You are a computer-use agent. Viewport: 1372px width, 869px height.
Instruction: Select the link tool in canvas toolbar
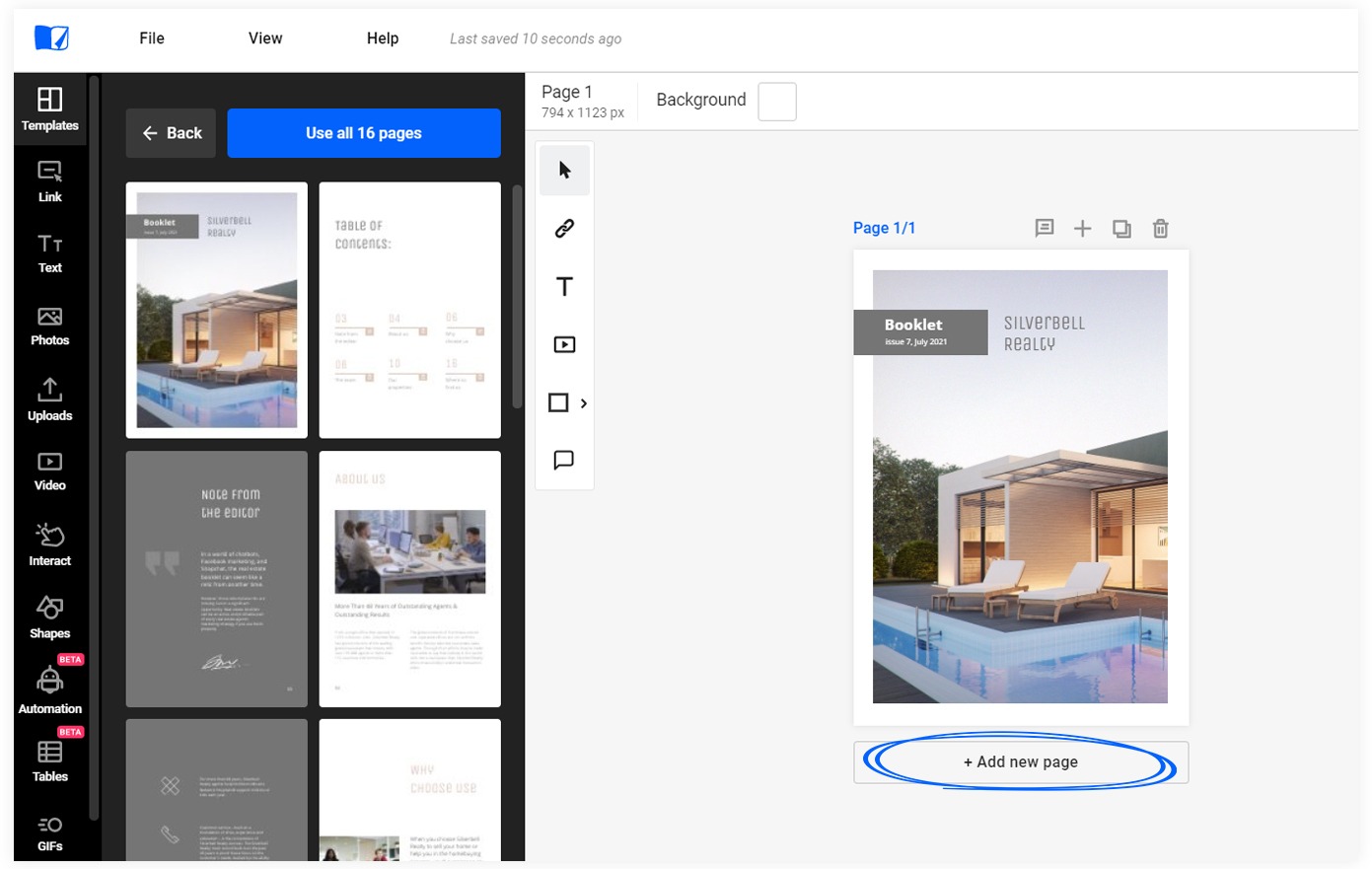pos(564,229)
